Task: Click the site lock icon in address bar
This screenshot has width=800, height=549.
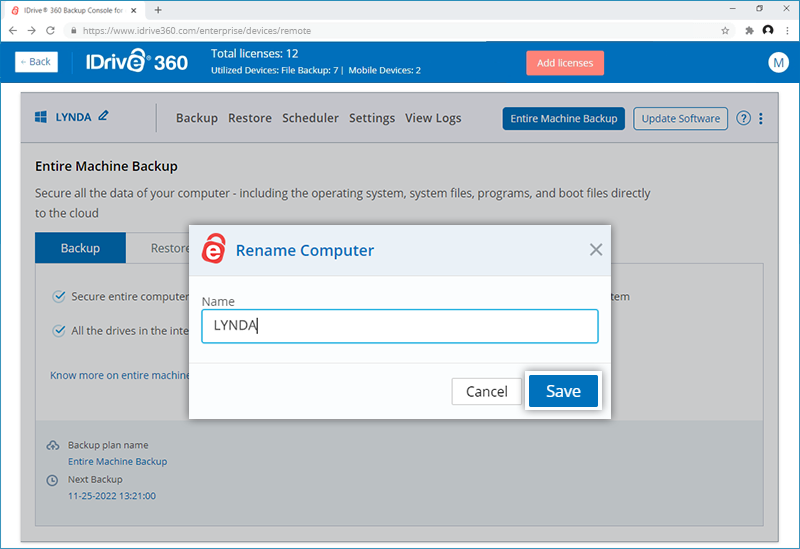Action: [73, 31]
